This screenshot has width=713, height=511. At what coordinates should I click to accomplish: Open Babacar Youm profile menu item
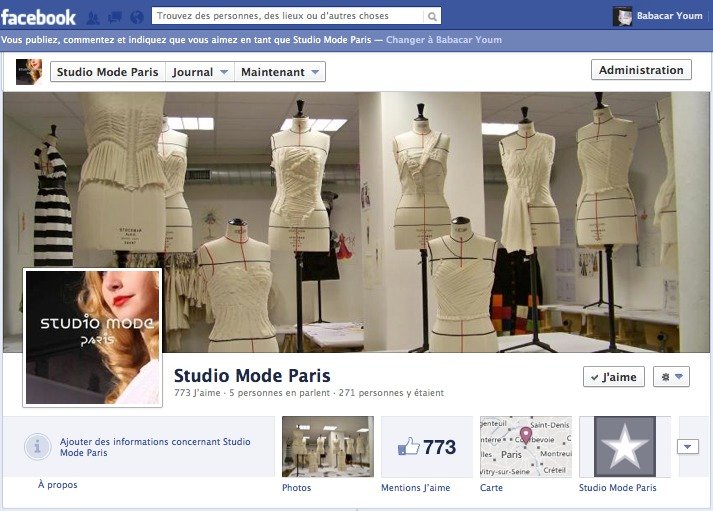(x=658, y=16)
